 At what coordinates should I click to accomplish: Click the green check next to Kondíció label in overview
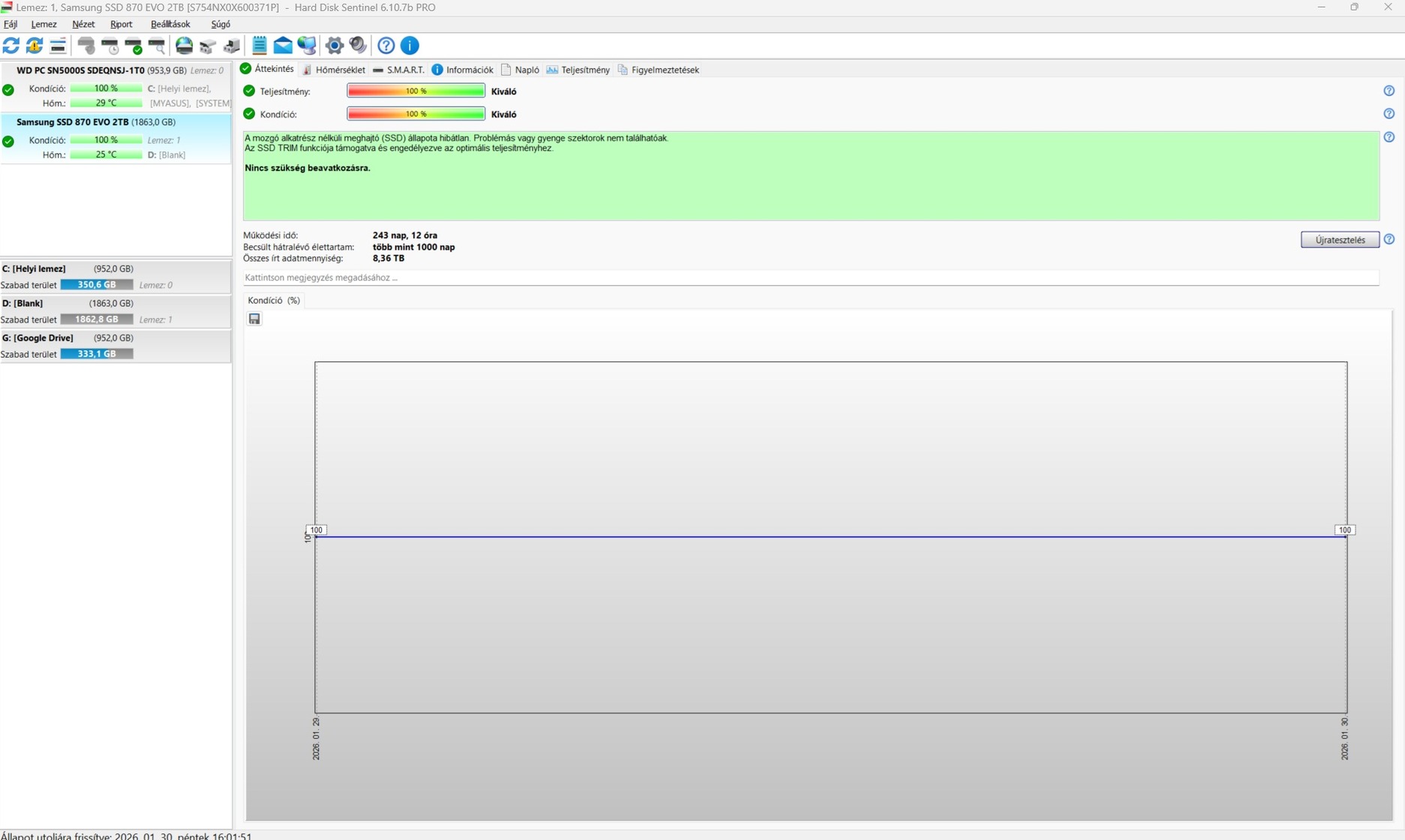click(x=249, y=114)
